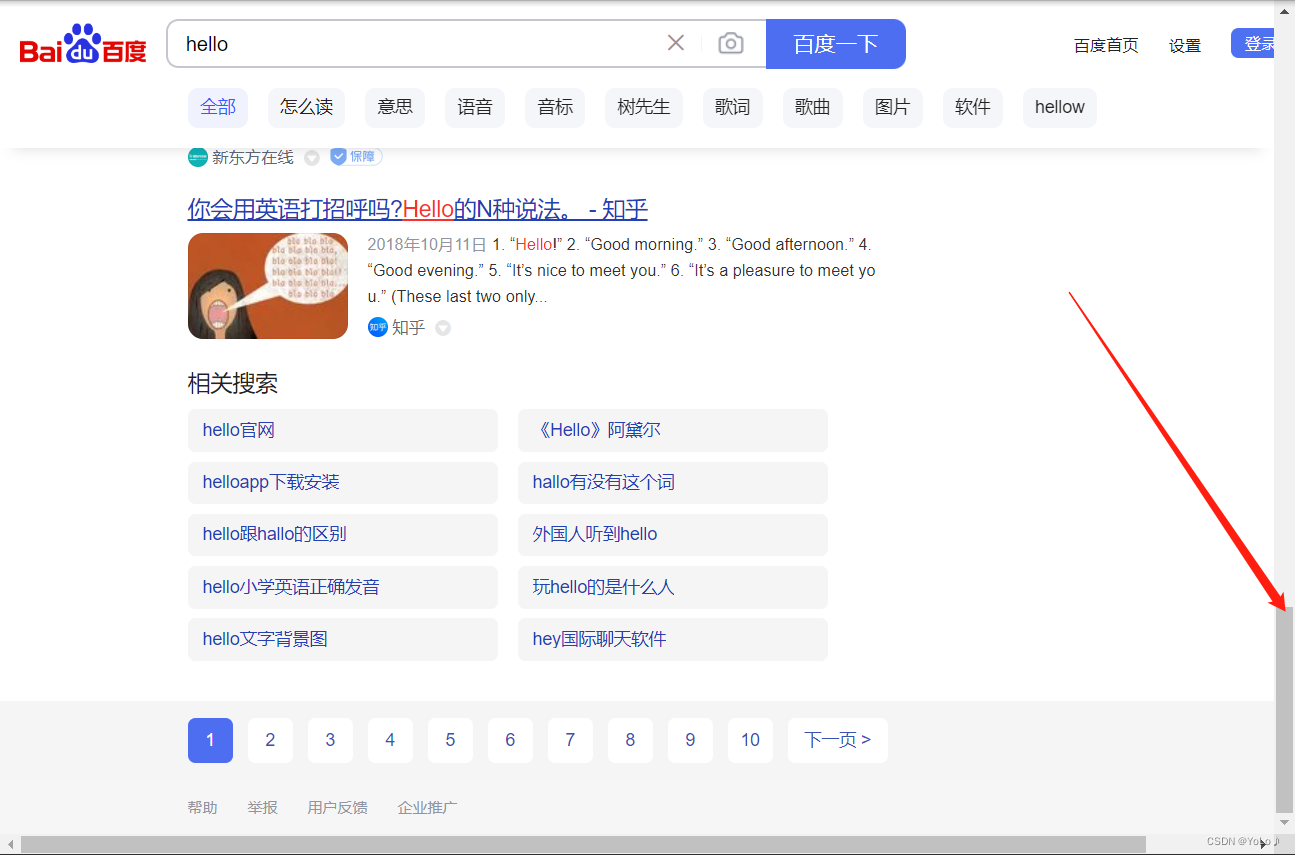This screenshot has width=1295, height=855.
Task: Select the 意思 filter tab
Action: tap(395, 107)
